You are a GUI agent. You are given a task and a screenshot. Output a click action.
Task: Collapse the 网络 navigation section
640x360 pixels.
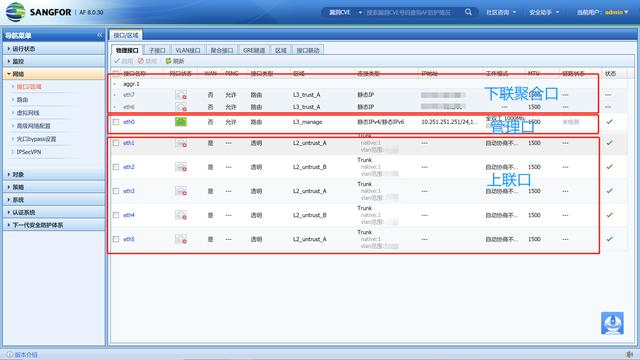[x=54, y=74]
